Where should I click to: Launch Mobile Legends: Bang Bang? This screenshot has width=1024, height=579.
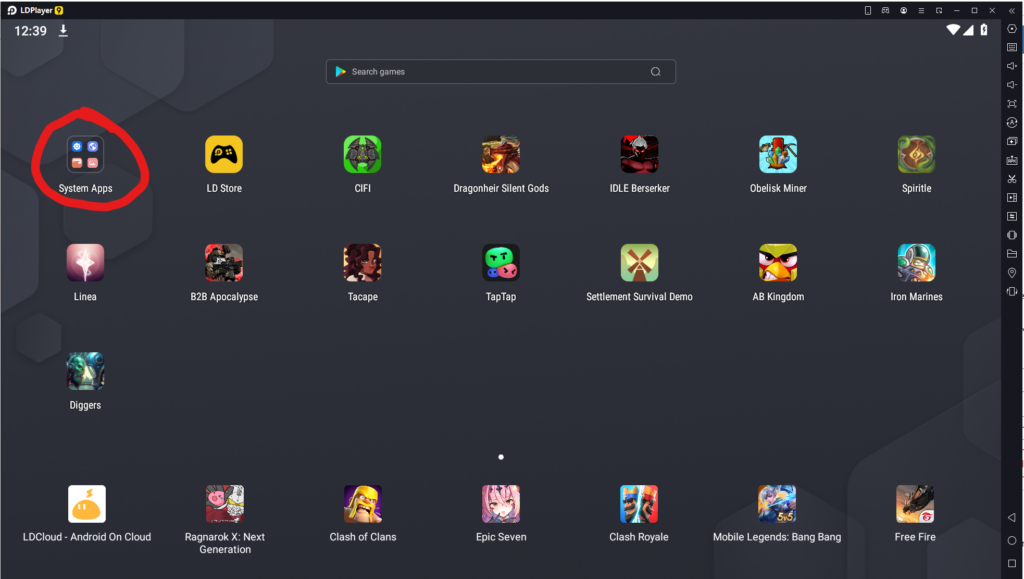pos(776,504)
